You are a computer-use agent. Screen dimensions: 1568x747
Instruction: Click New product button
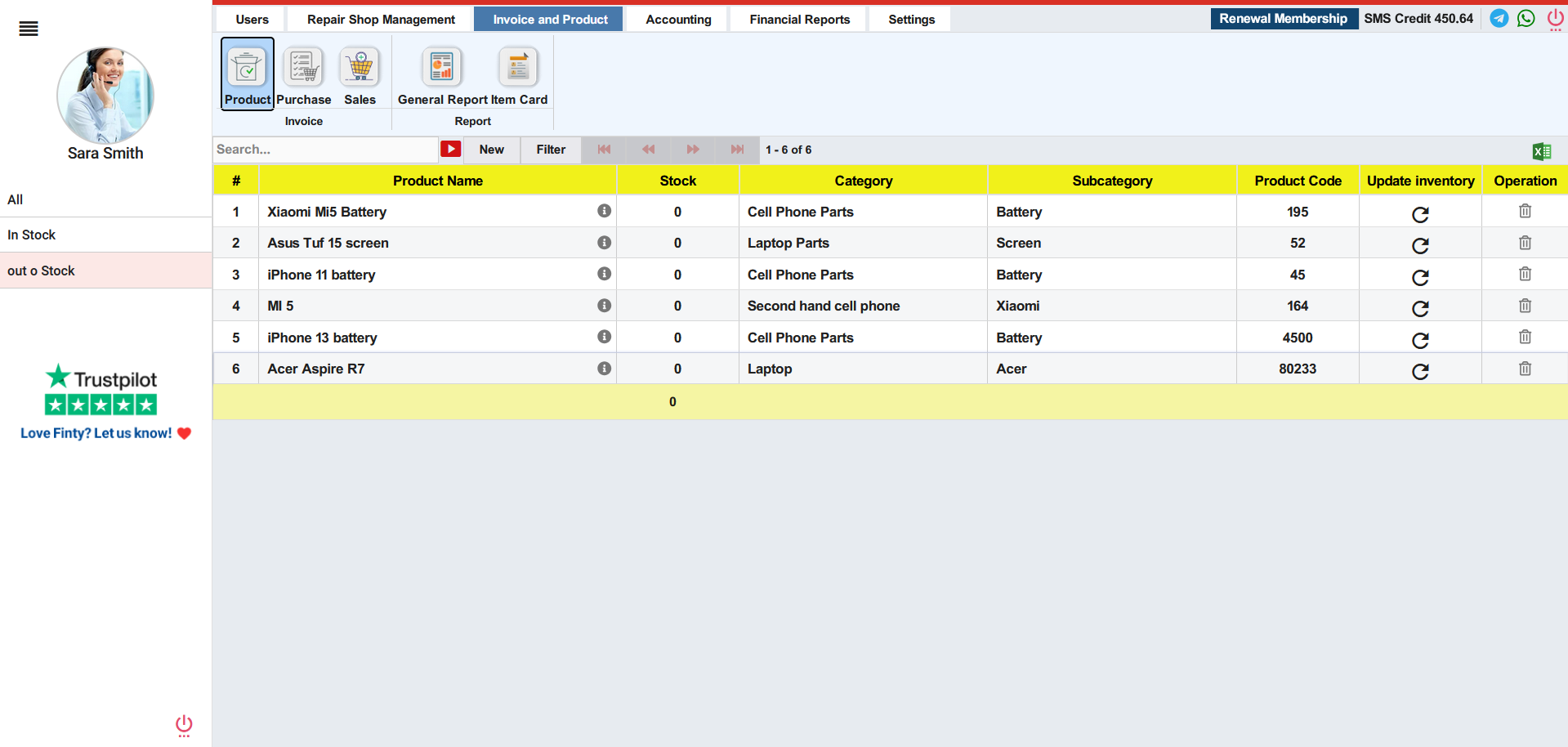coord(492,150)
